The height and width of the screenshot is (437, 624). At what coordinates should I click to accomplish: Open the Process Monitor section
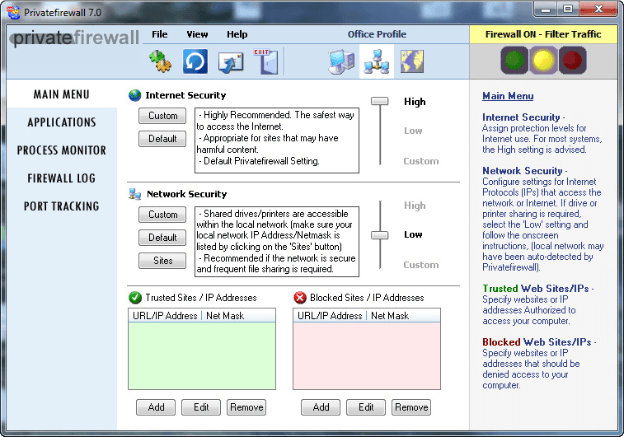point(62,150)
